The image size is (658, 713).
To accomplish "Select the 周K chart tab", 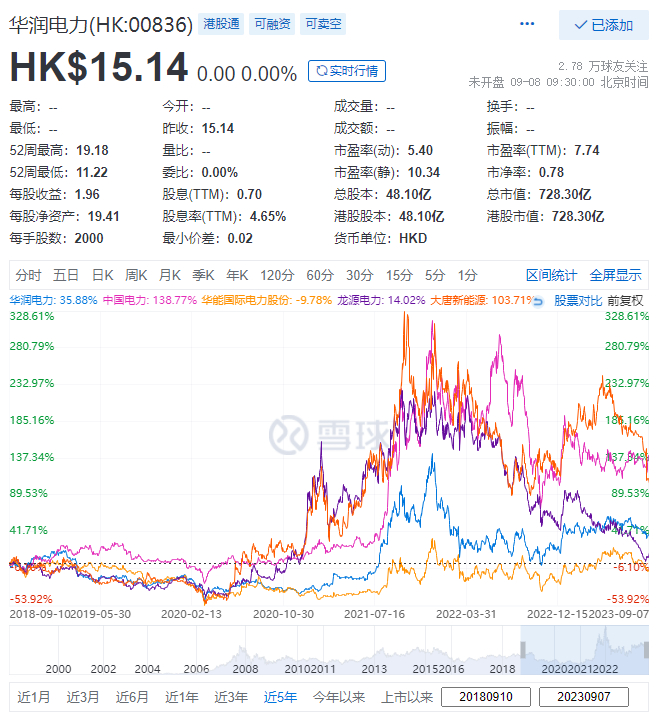I will tap(136, 275).
